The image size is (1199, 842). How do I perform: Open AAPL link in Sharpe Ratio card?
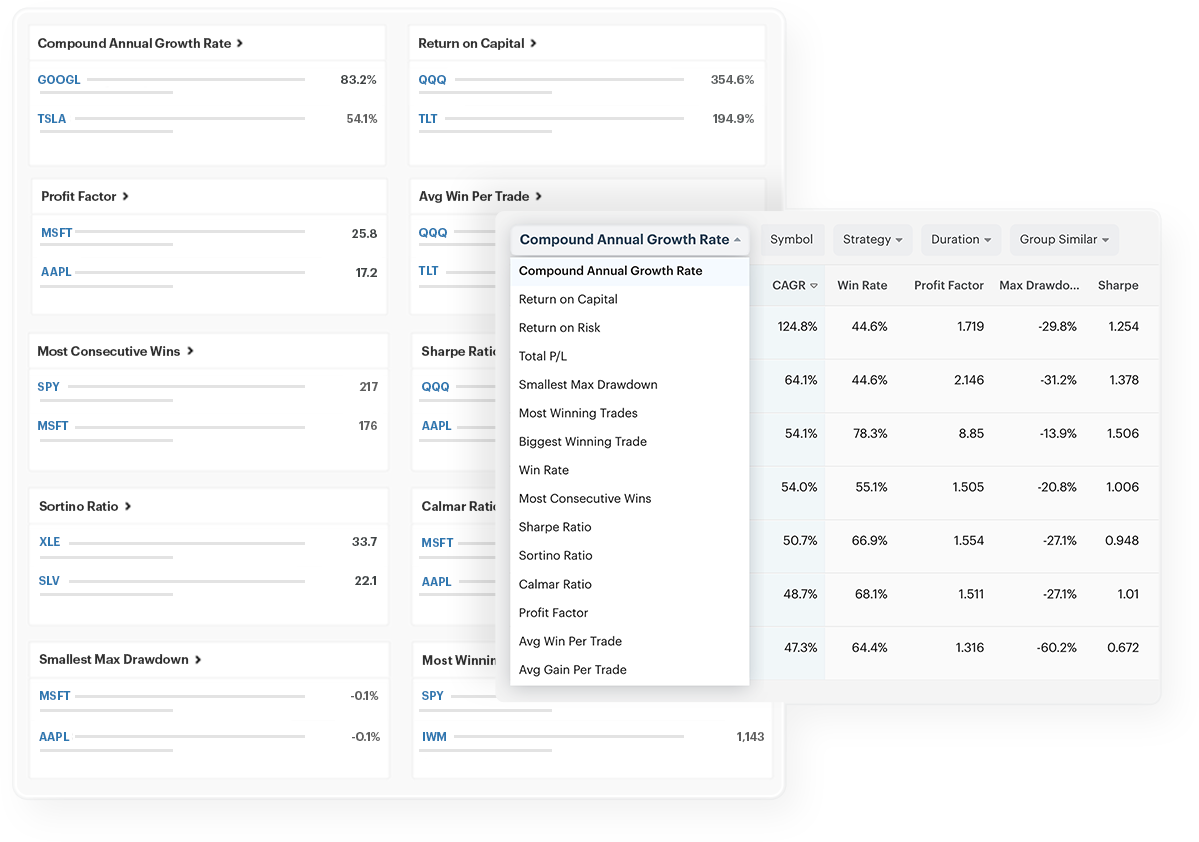[437, 426]
